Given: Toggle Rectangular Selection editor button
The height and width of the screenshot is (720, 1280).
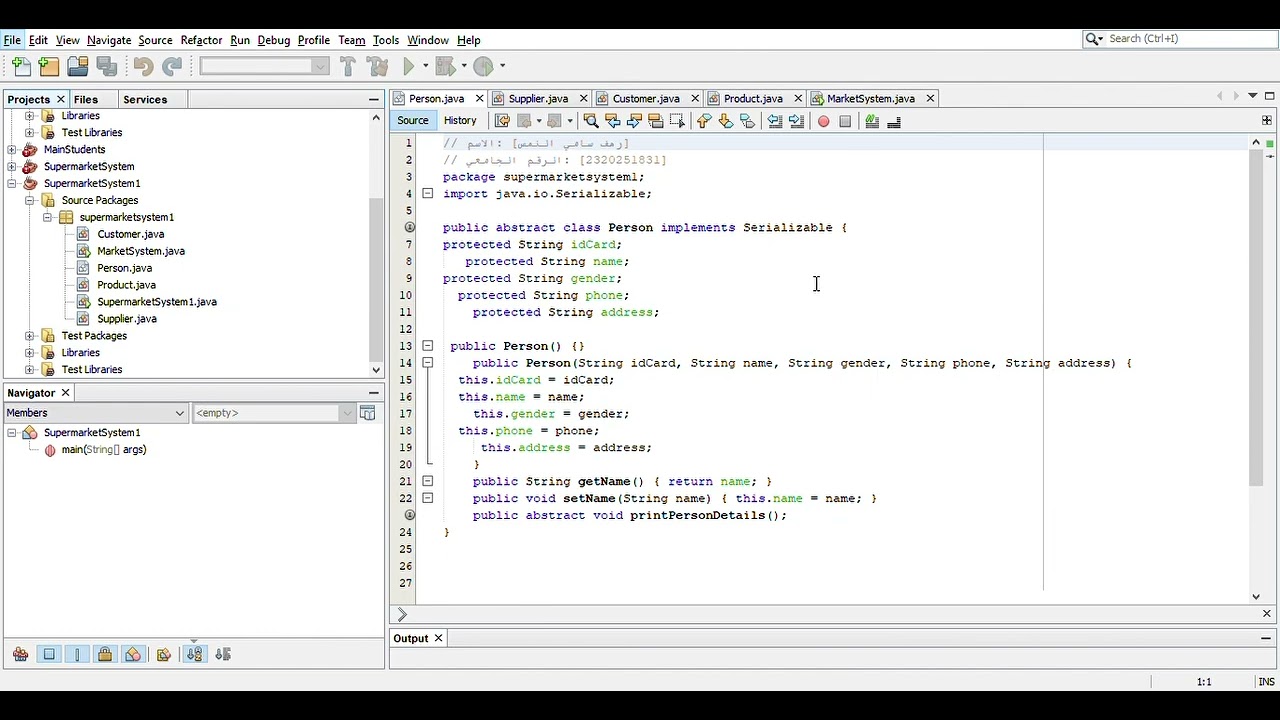Looking at the screenshot, I should (x=677, y=121).
